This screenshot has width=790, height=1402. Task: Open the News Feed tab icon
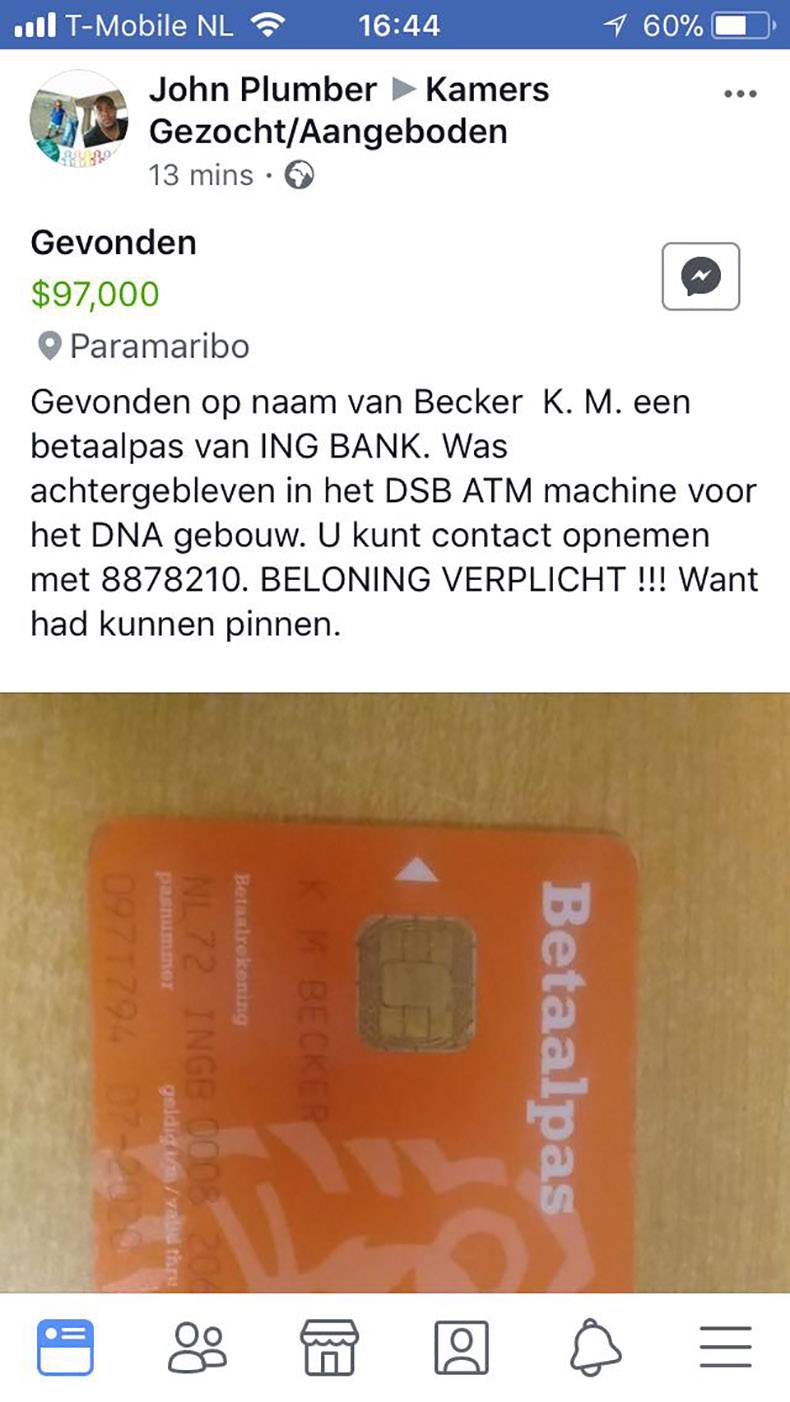click(65, 1347)
